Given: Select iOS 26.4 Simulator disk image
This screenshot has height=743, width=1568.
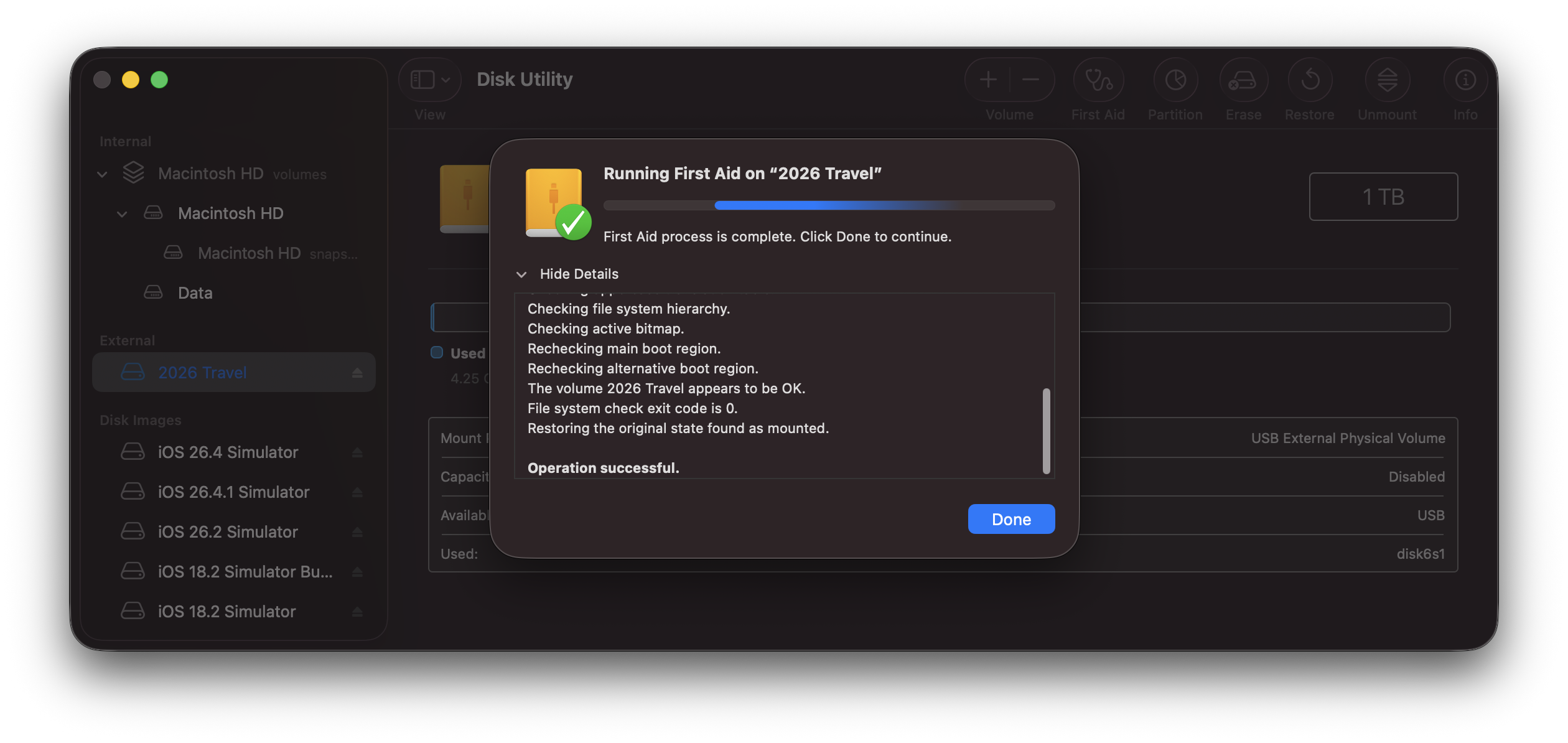Looking at the screenshot, I should [x=234, y=452].
